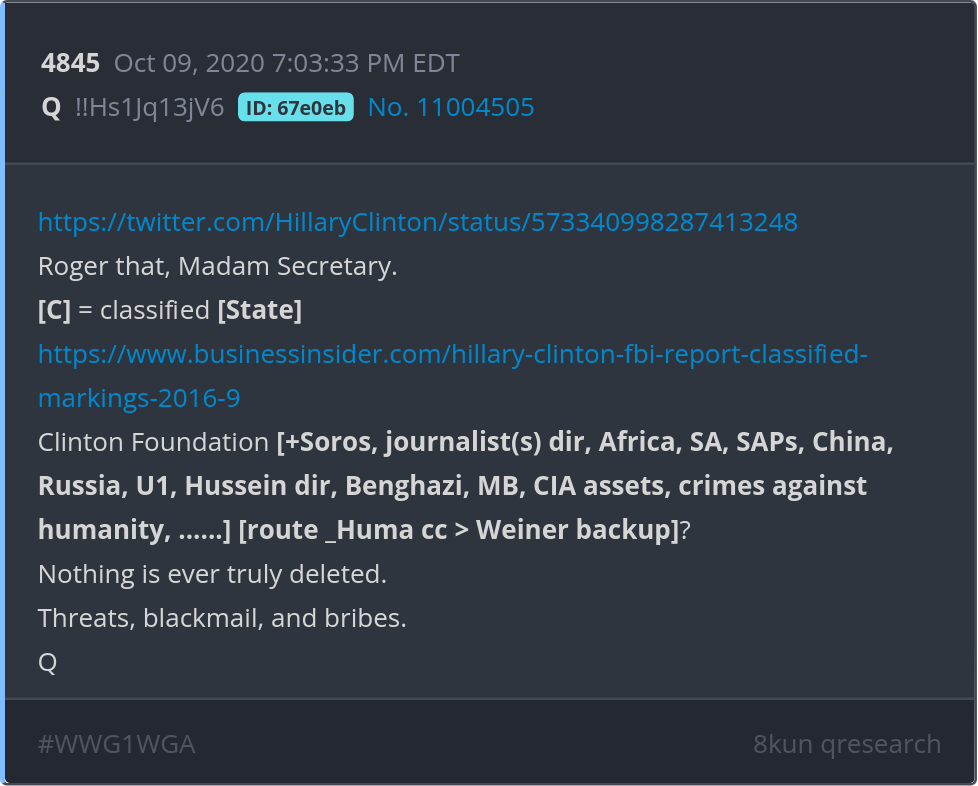
Task: Click the words "Clinton Foundation"
Action: [154, 443]
